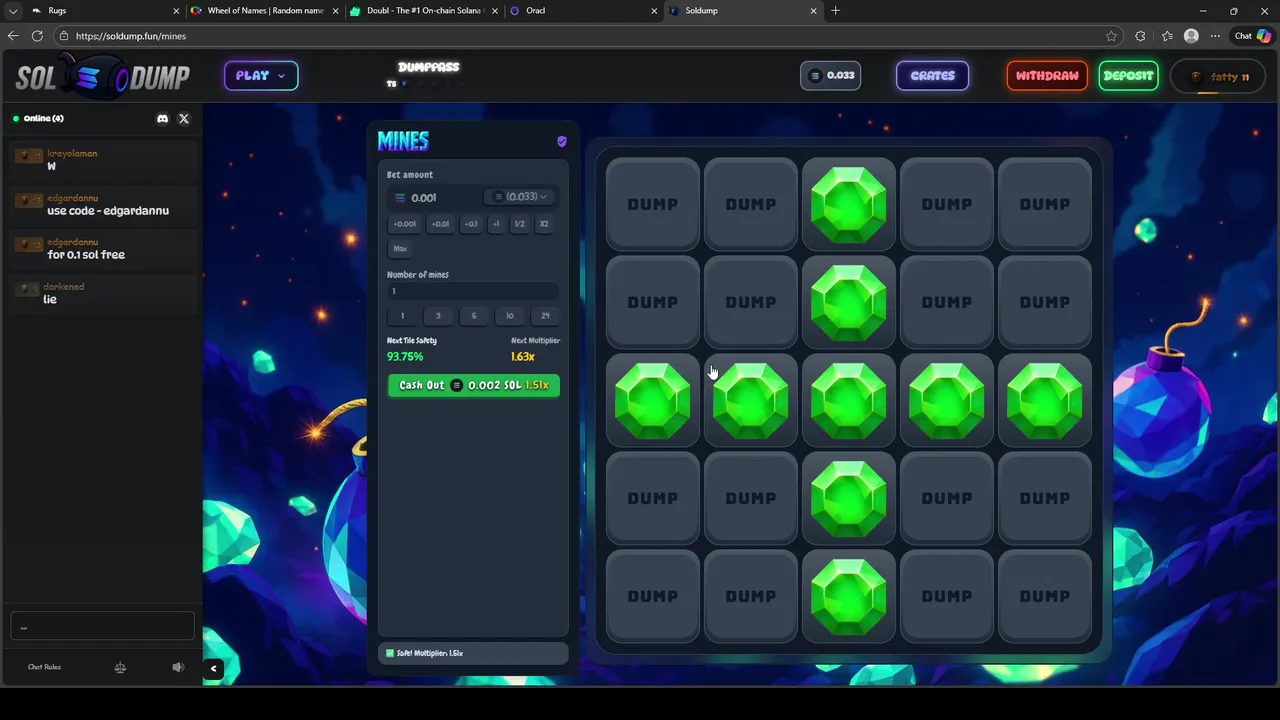This screenshot has height=720, width=1280.
Task: Reveal fourth-row DUMP tile in last column
Action: [x=1045, y=498]
